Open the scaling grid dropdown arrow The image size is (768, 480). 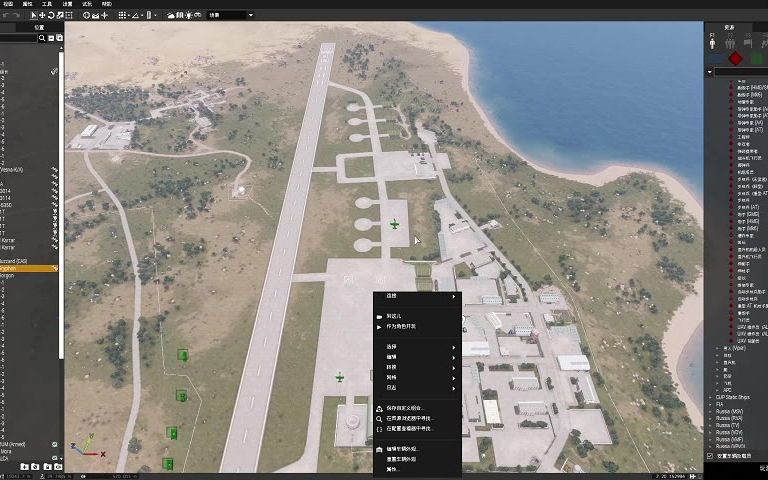[x=155, y=16]
